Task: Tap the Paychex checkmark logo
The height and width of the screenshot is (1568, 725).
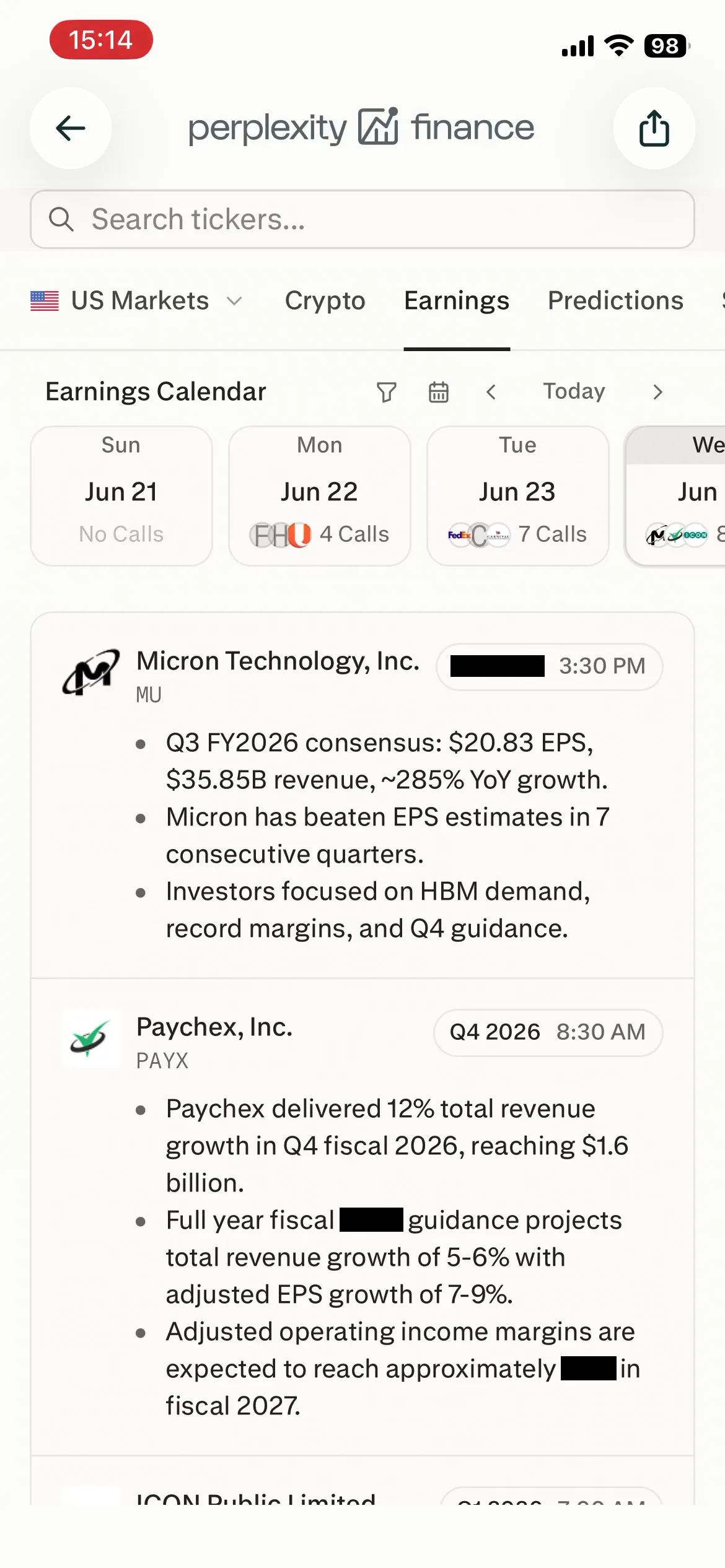Action: pyautogui.click(x=90, y=1039)
